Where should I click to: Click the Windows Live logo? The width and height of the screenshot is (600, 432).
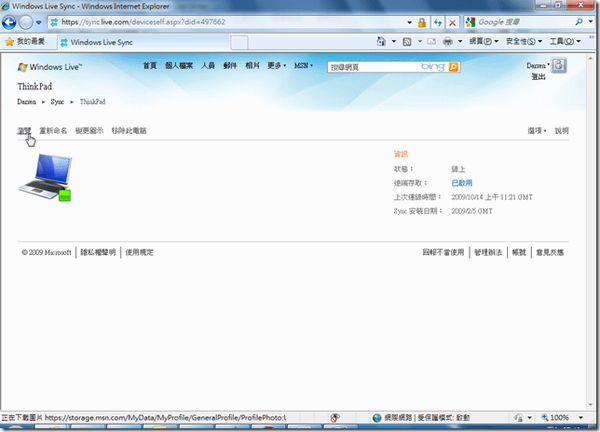click(50, 67)
